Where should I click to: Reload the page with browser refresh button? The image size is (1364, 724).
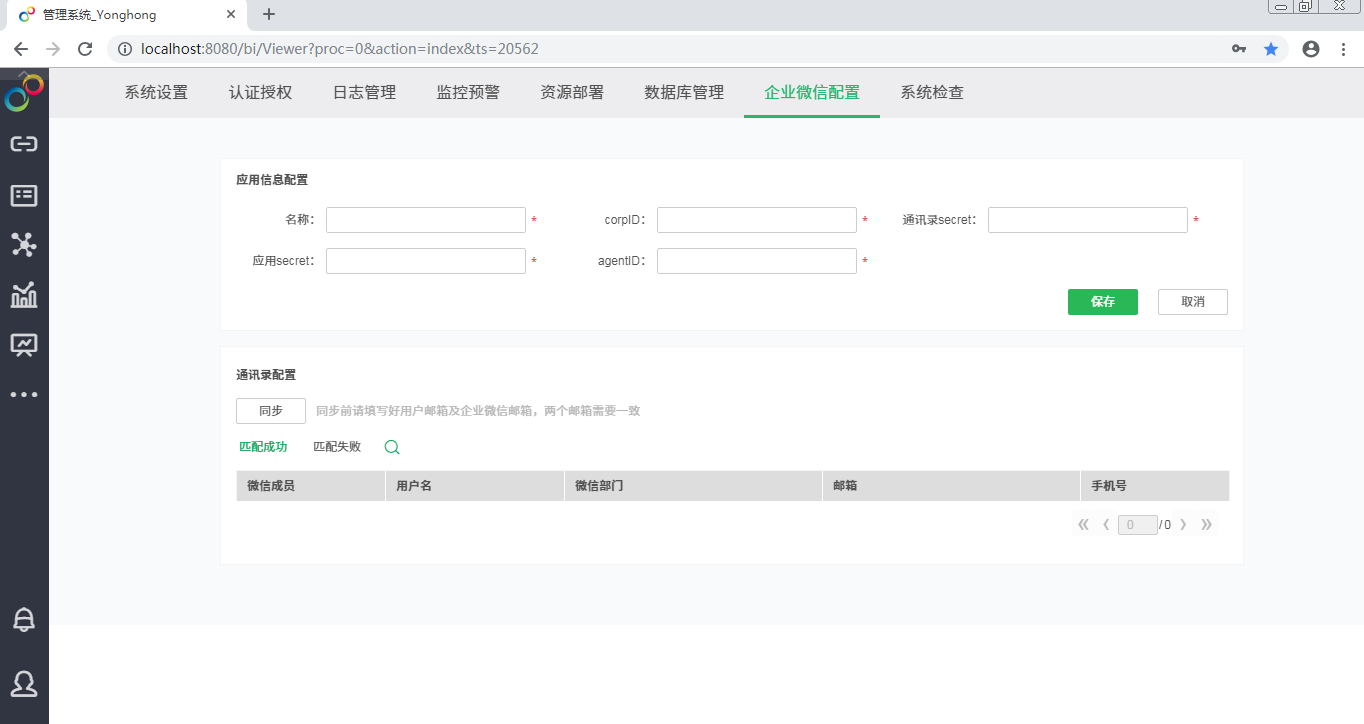point(85,49)
